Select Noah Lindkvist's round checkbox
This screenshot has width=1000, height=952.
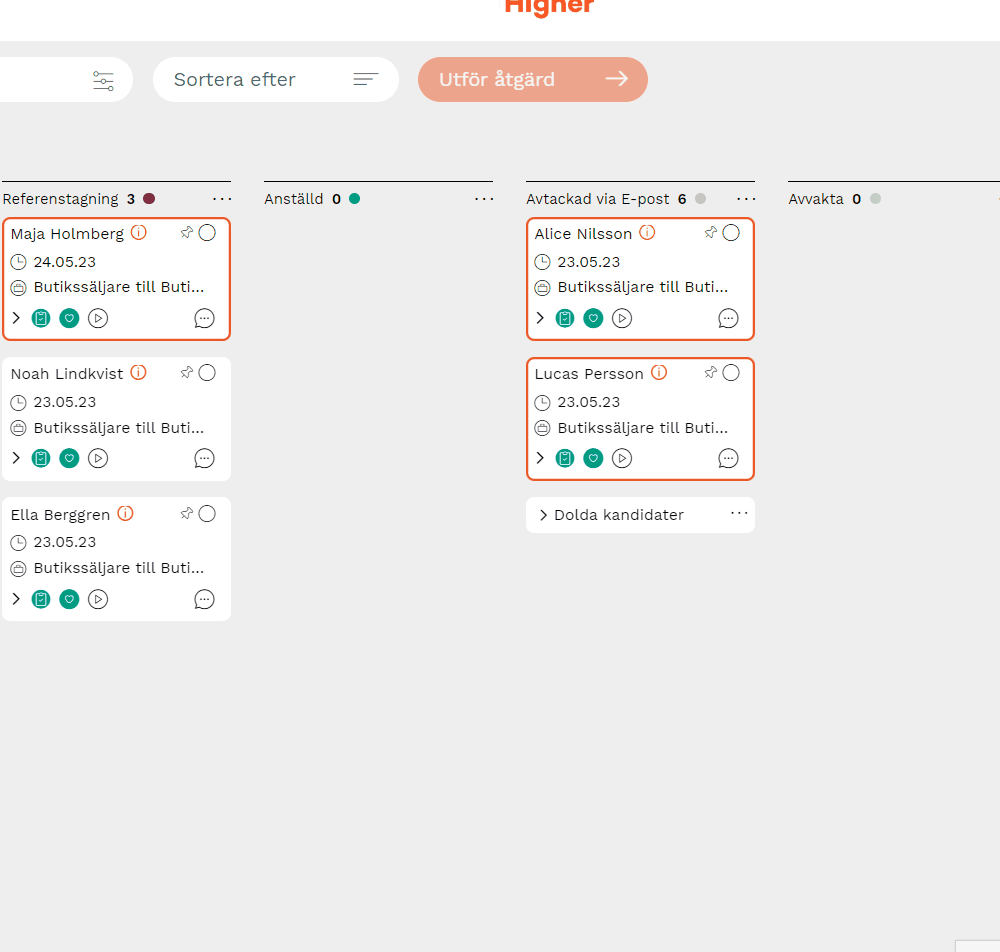[207, 373]
